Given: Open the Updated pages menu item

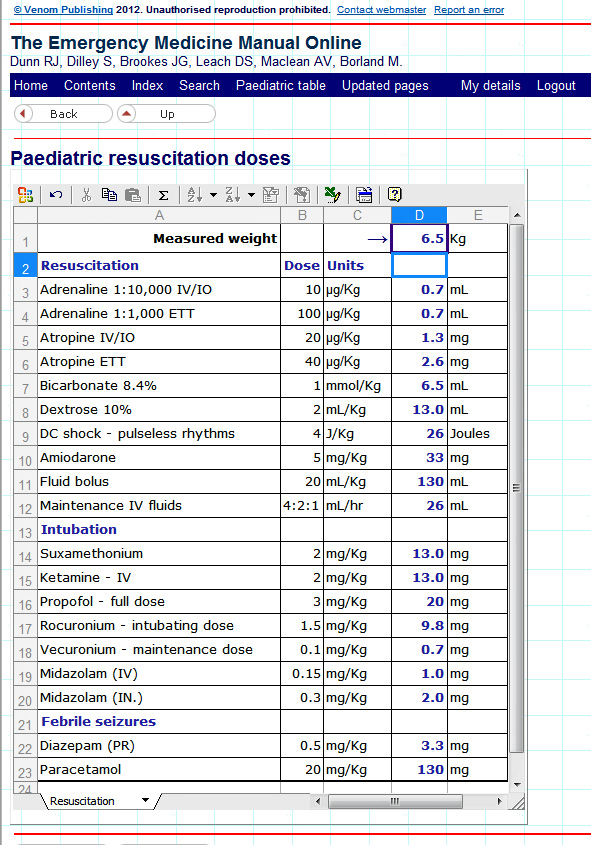Looking at the screenshot, I should point(385,86).
